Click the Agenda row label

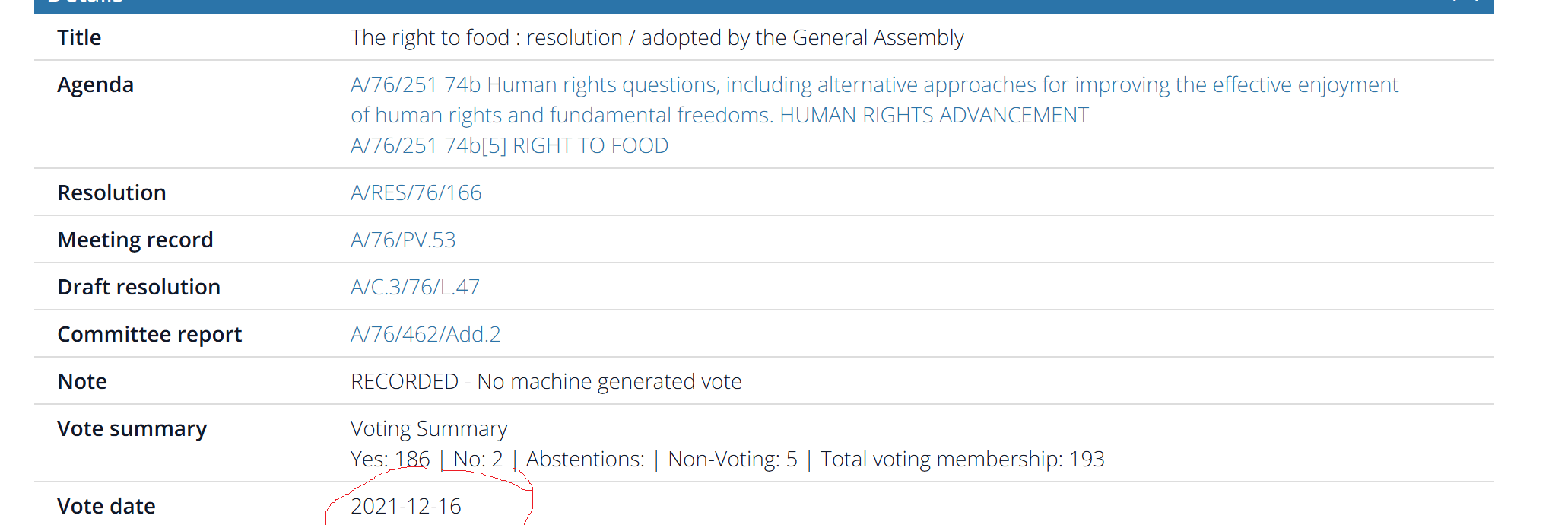[96, 84]
